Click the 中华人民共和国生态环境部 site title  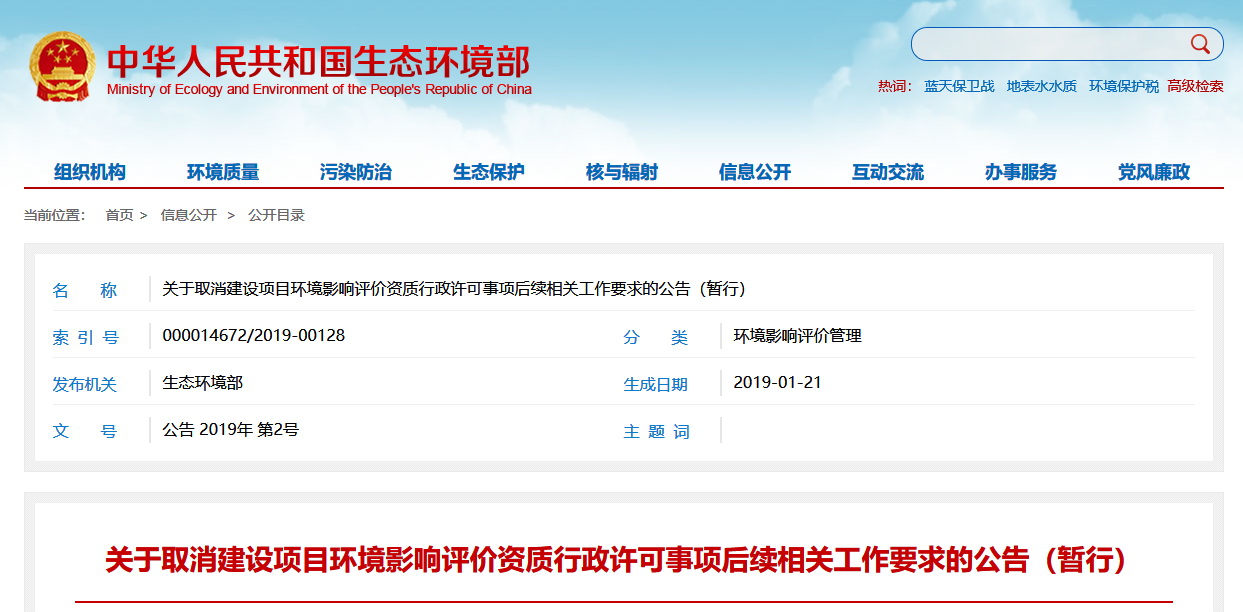[x=318, y=62]
